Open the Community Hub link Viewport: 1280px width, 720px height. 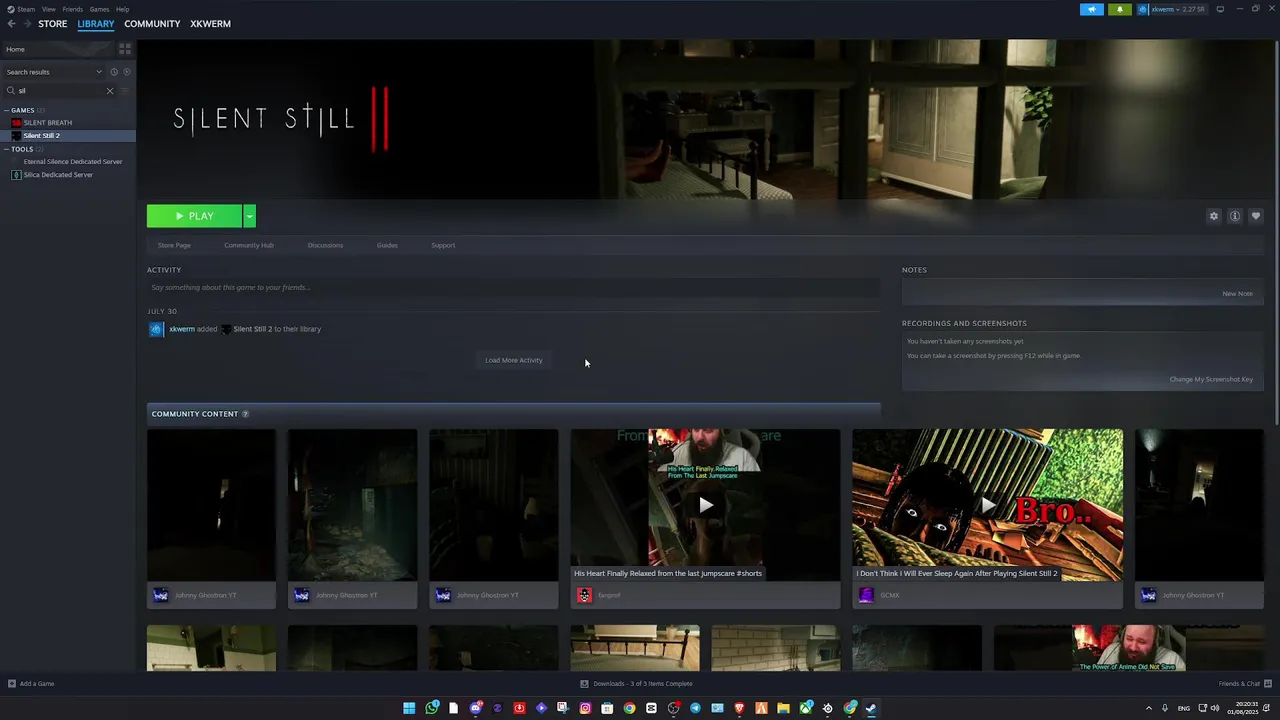tap(249, 245)
